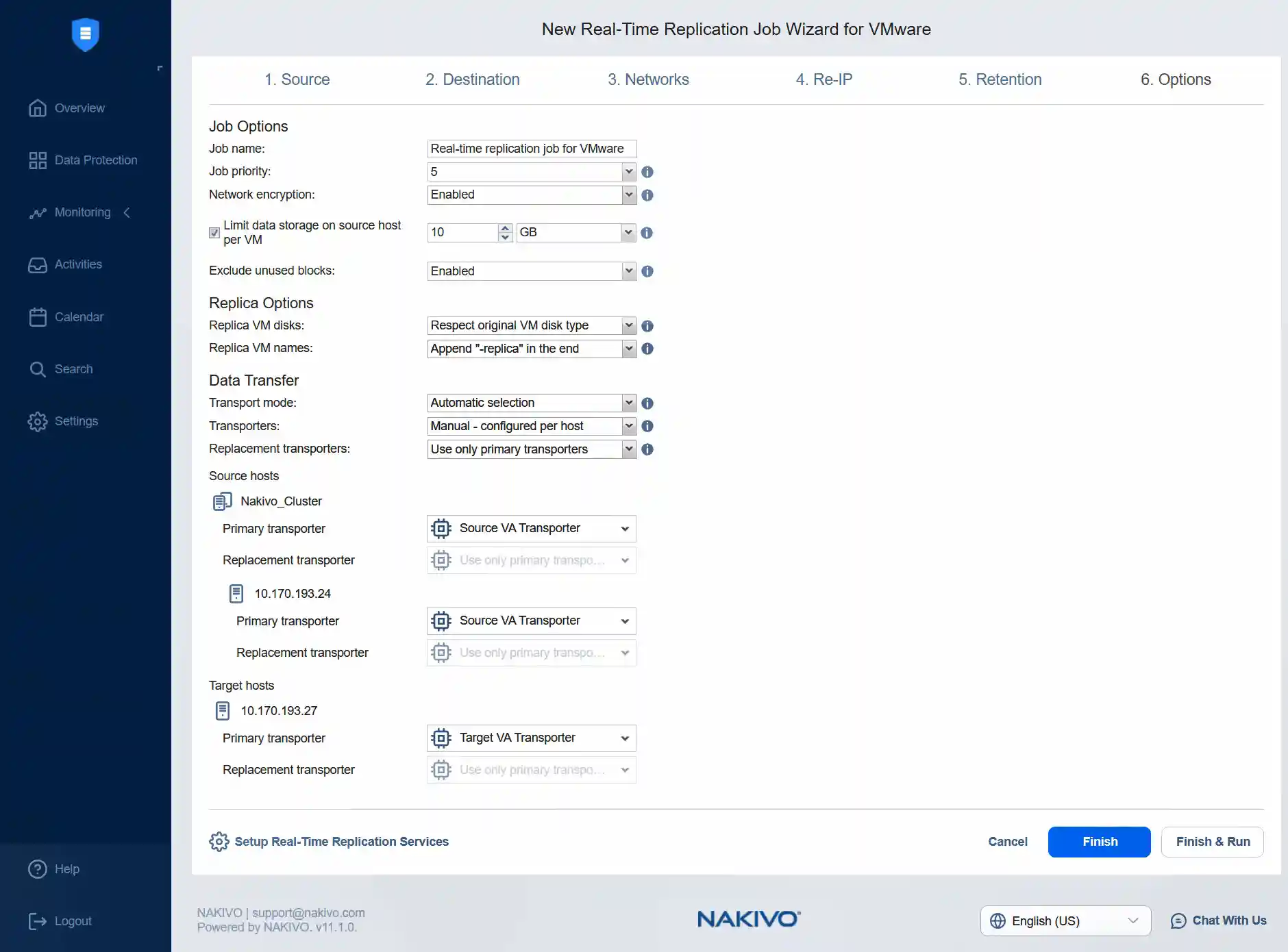
Task: Click the Finish & Run button
Action: 1211,842
